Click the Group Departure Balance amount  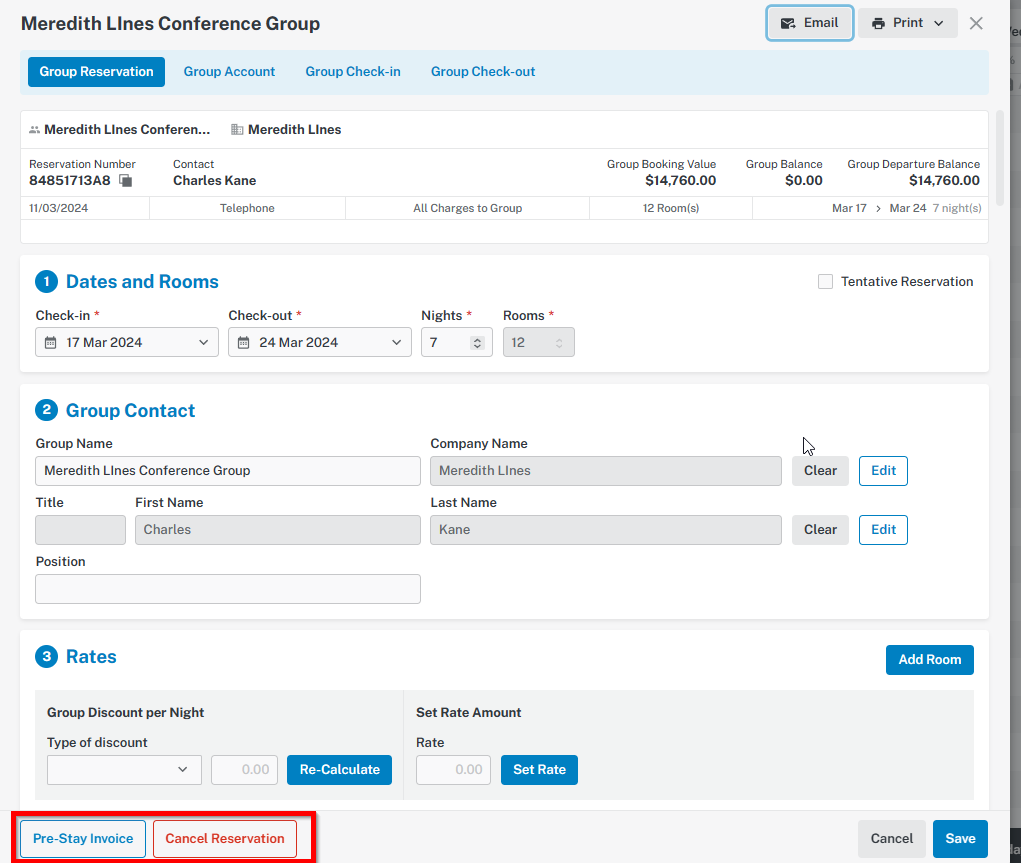click(x=944, y=181)
